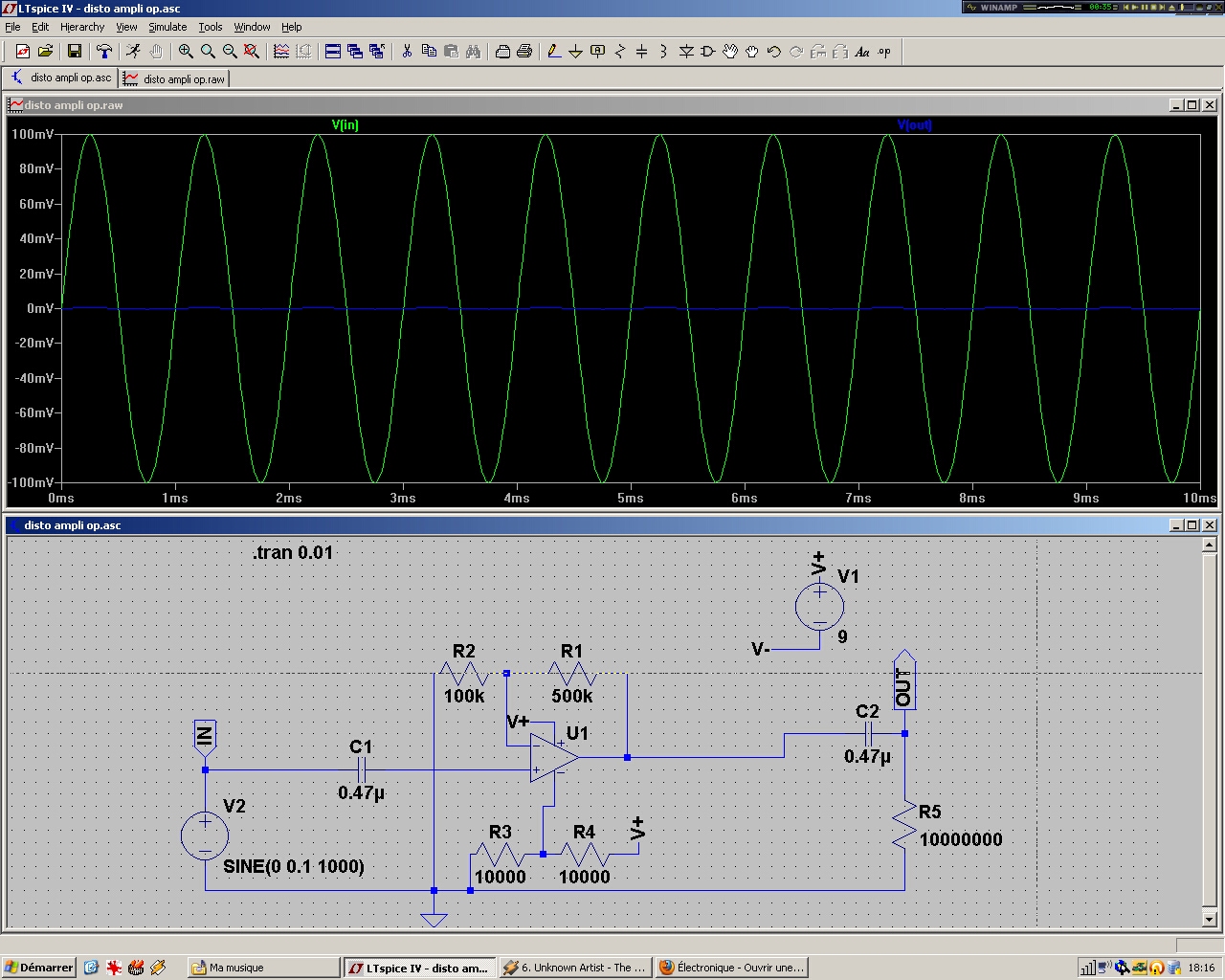The image size is (1225, 980).
Task: Click the V2 sine source symbol
Action: coord(205,835)
